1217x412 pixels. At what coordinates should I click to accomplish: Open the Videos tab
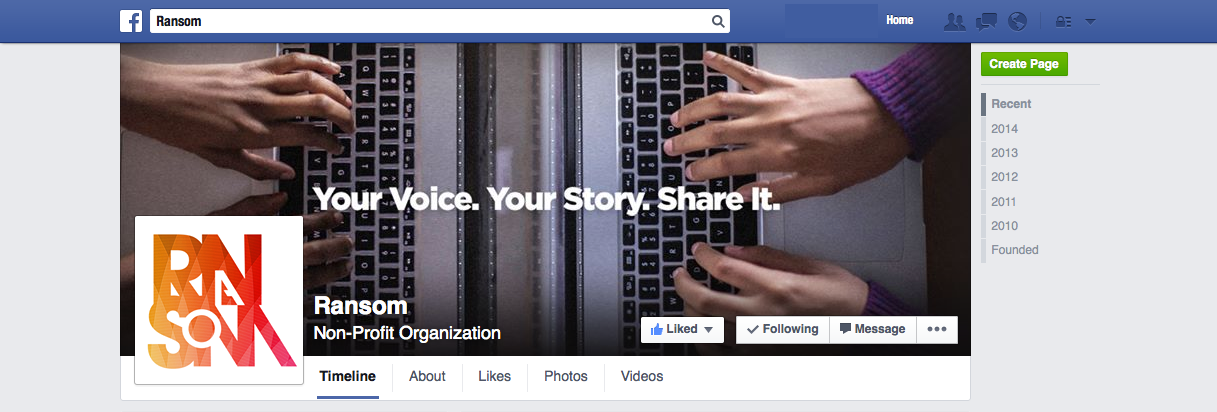642,377
